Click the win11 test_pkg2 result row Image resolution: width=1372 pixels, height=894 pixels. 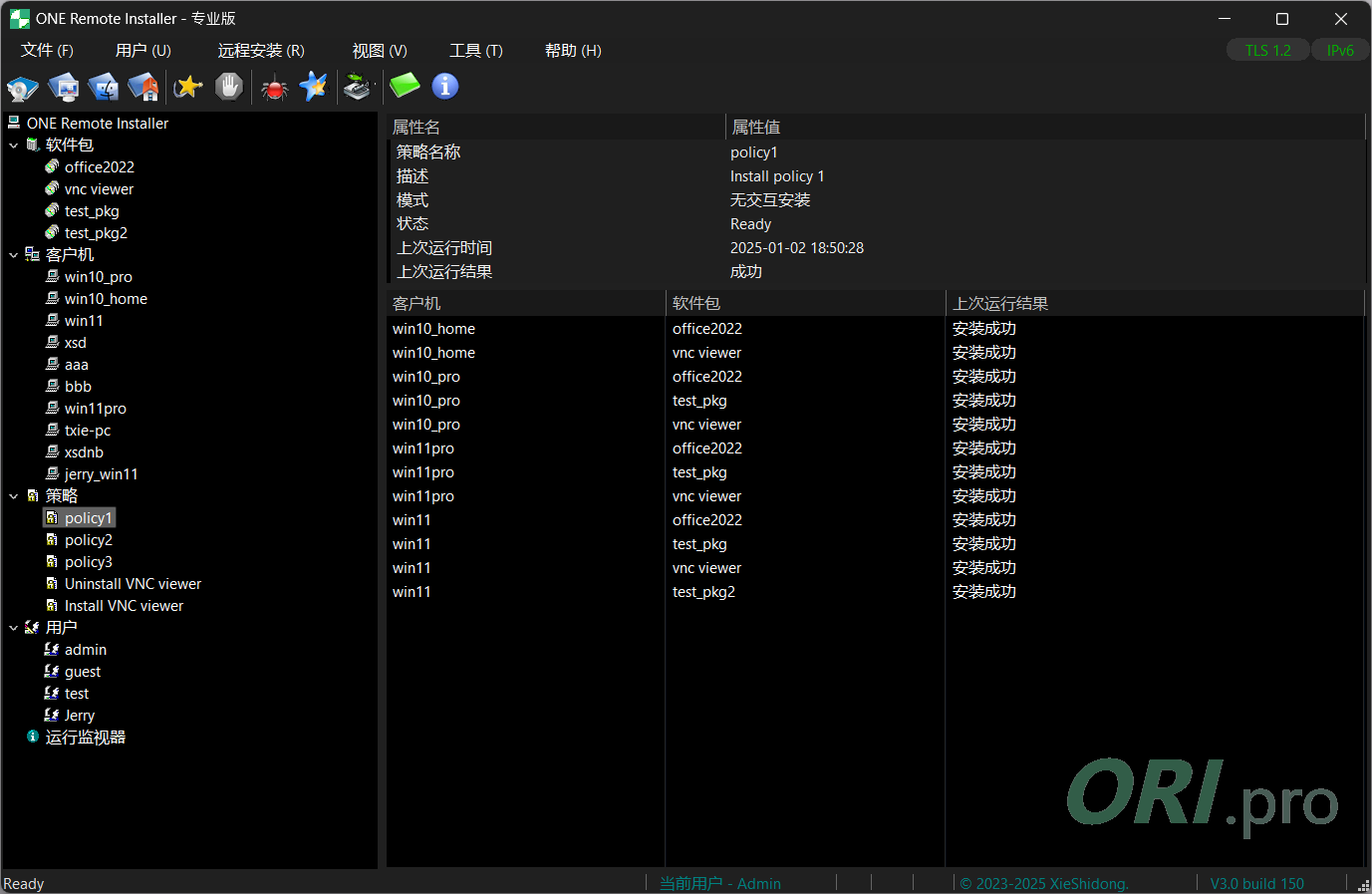tap(875, 591)
